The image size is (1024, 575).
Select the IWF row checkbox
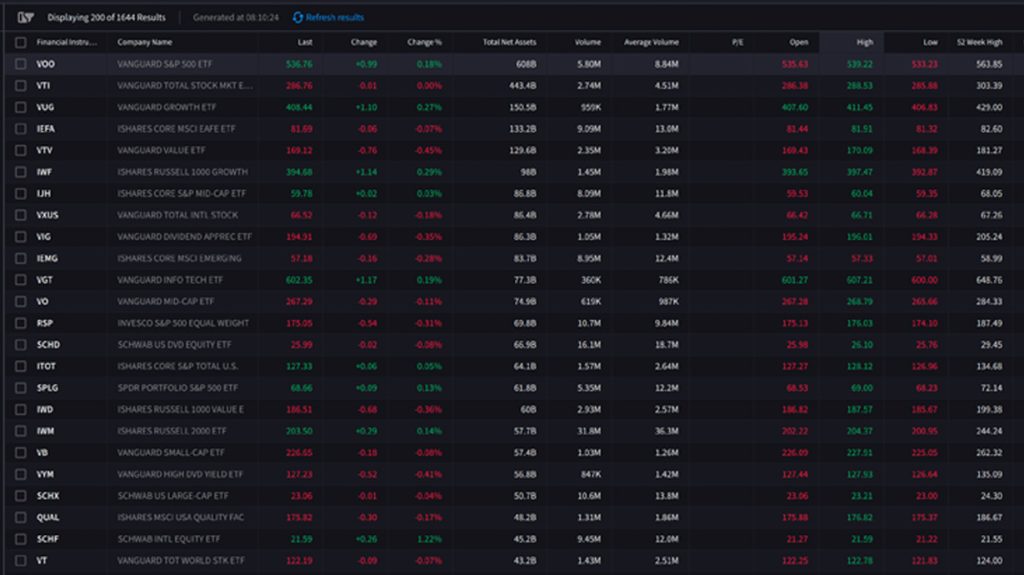[x=21, y=172]
